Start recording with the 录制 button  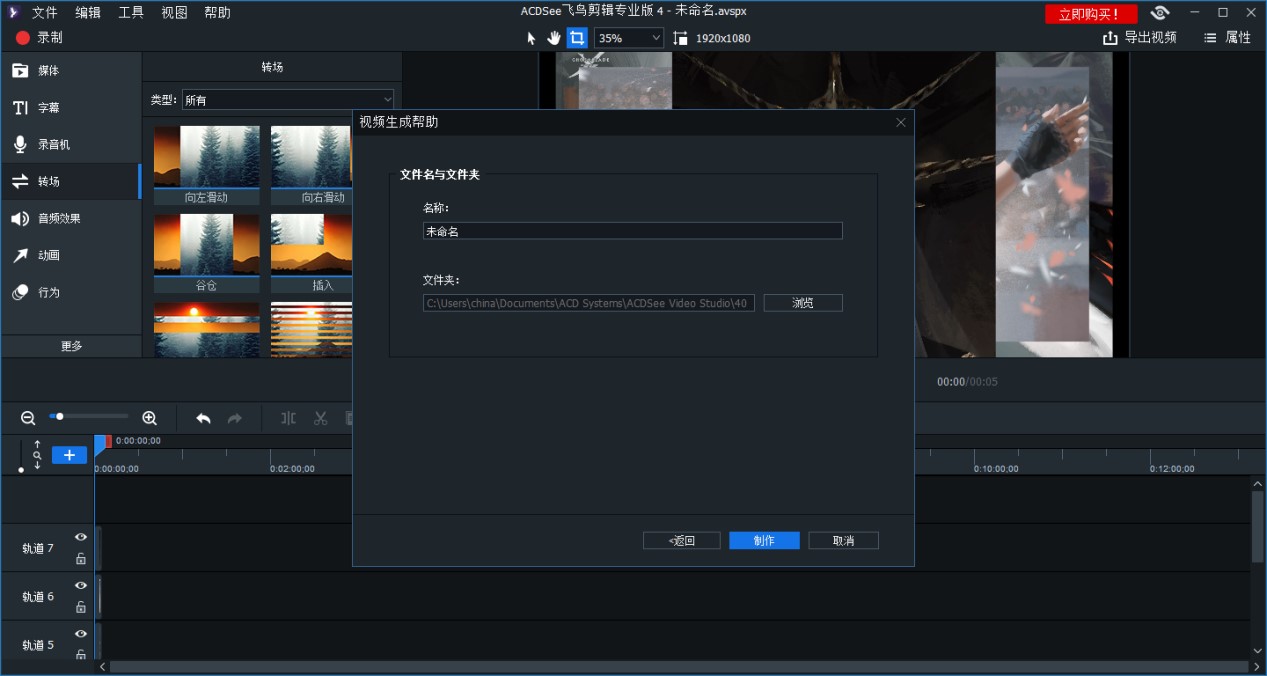click(x=39, y=38)
